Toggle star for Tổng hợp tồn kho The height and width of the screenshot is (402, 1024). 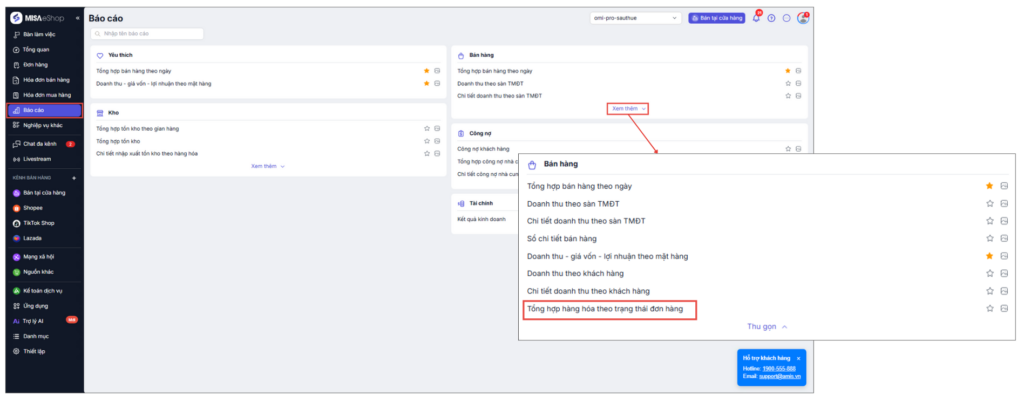pyautogui.click(x=427, y=141)
